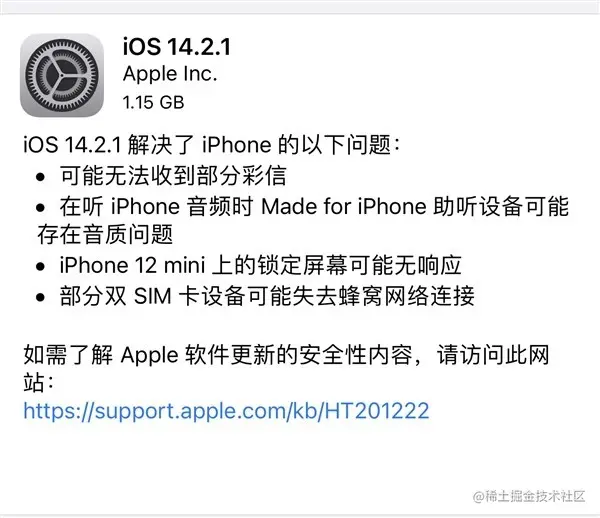Click the 稀土掘金技术社区 watermark
Image resolution: width=600 pixels, height=518 pixels.
[x=529, y=497]
